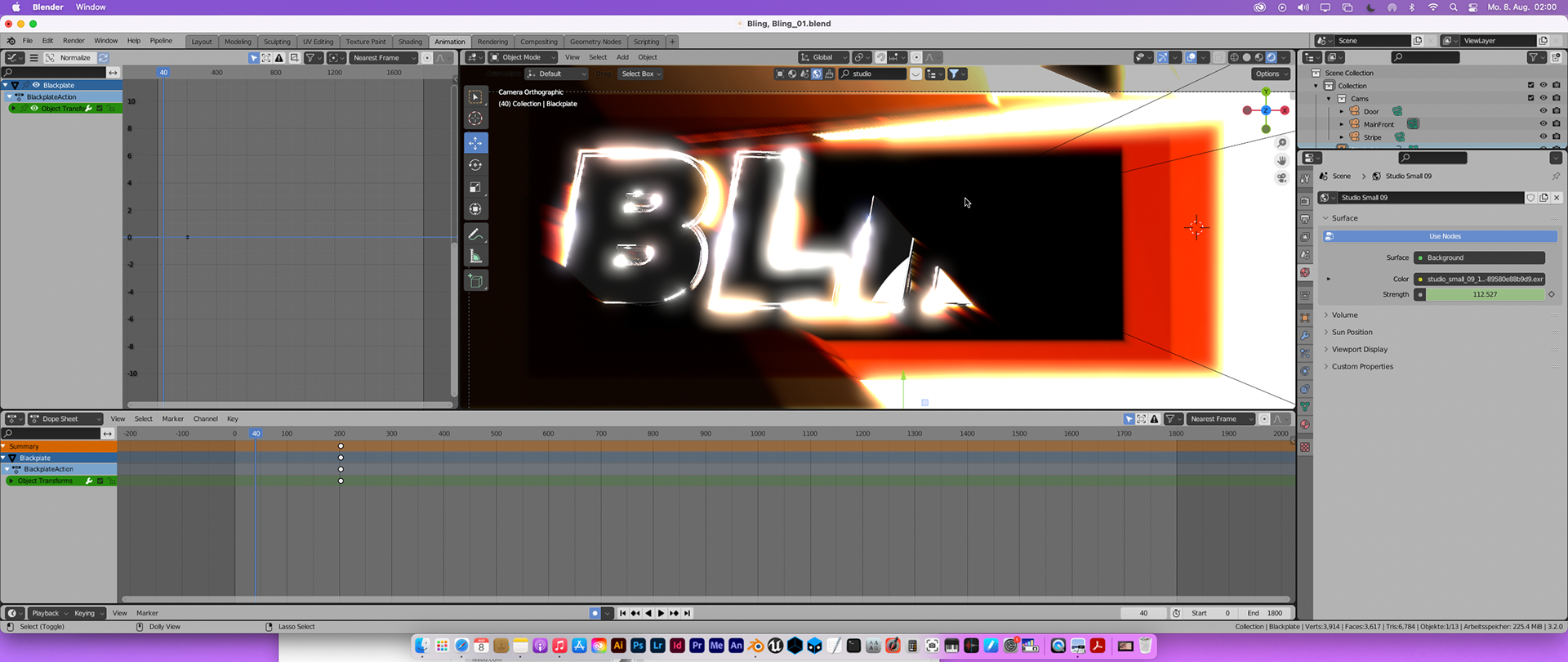This screenshot has width=1568, height=662.
Task: Open the viewport Options dropdown
Action: pos(1271,74)
